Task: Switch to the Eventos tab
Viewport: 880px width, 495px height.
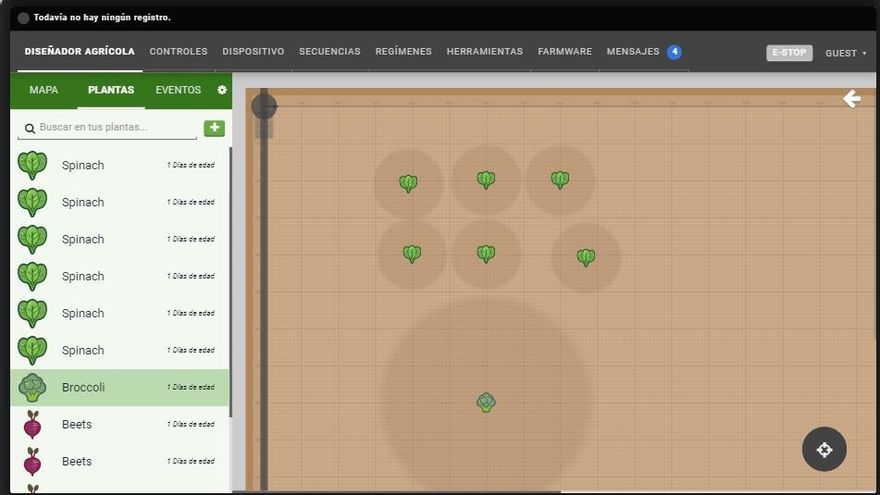Action: 178,90
